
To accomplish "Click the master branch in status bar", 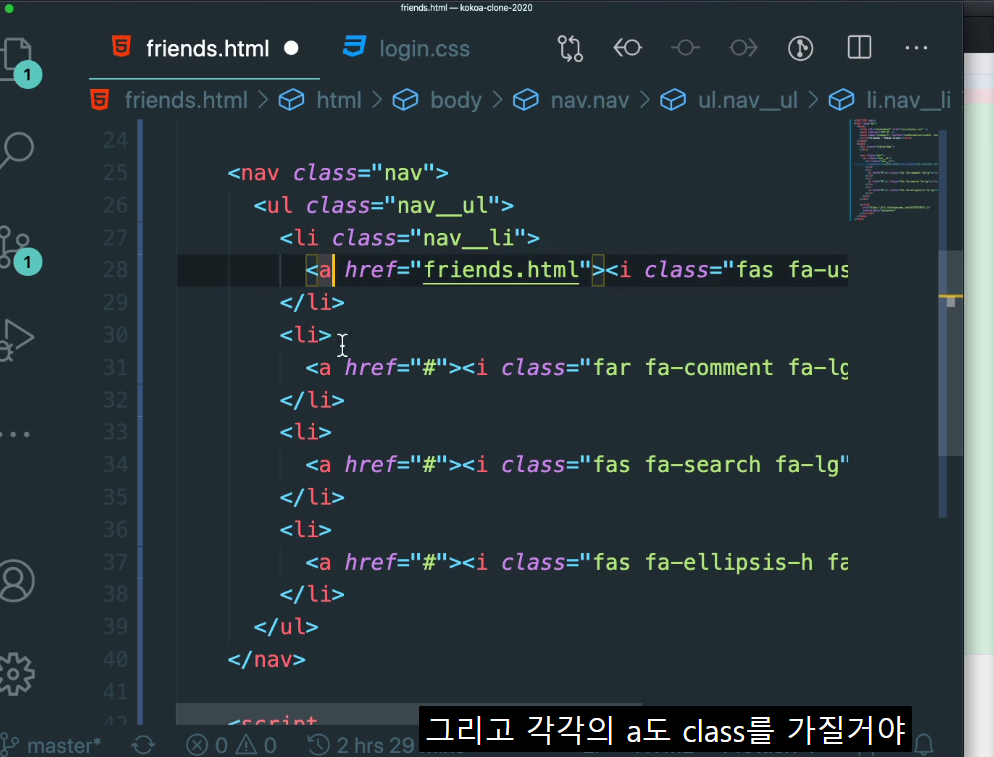I will [x=52, y=745].
